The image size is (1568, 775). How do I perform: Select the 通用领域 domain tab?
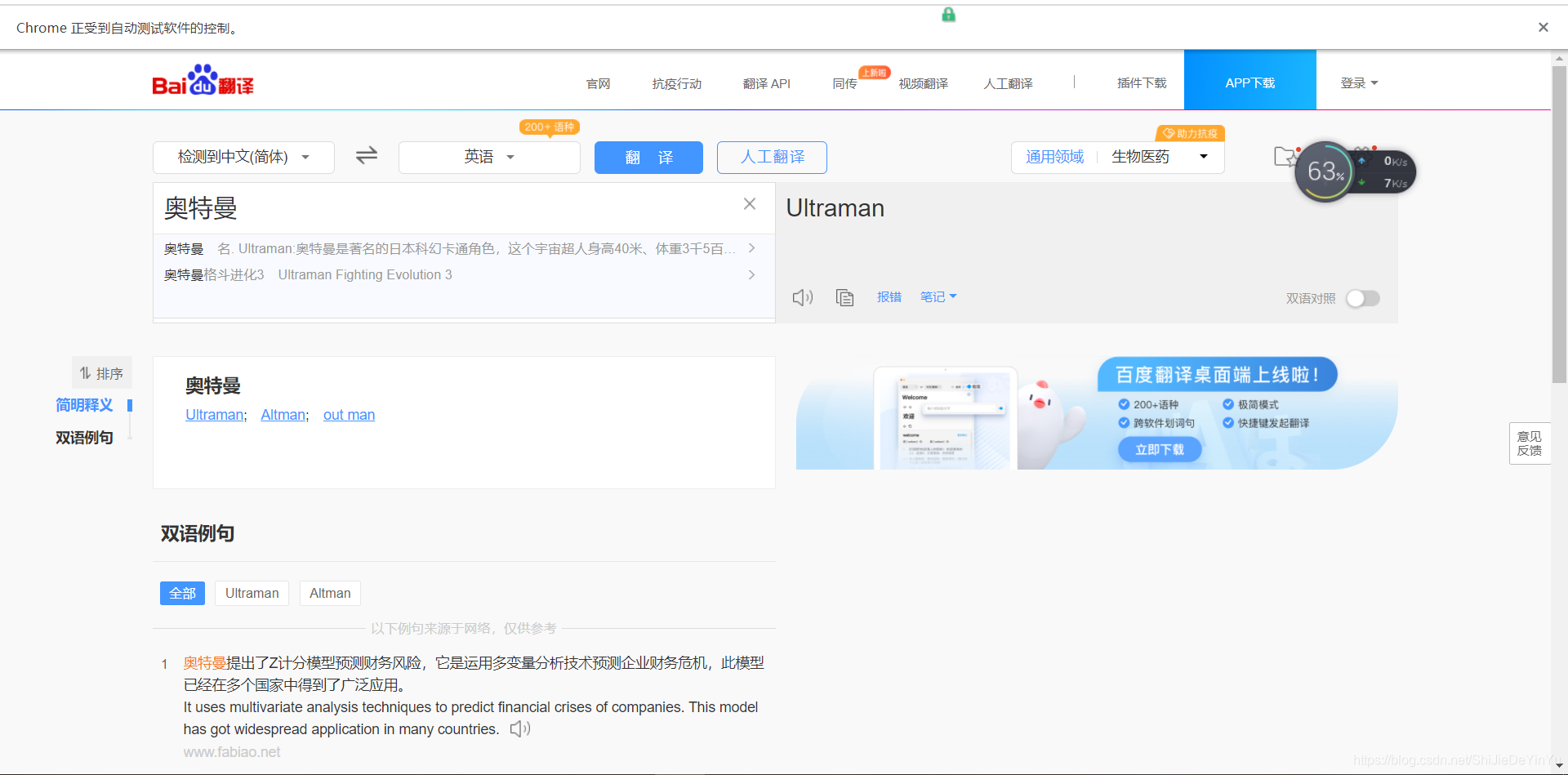pyautogui.click(x=1054, y=157)
